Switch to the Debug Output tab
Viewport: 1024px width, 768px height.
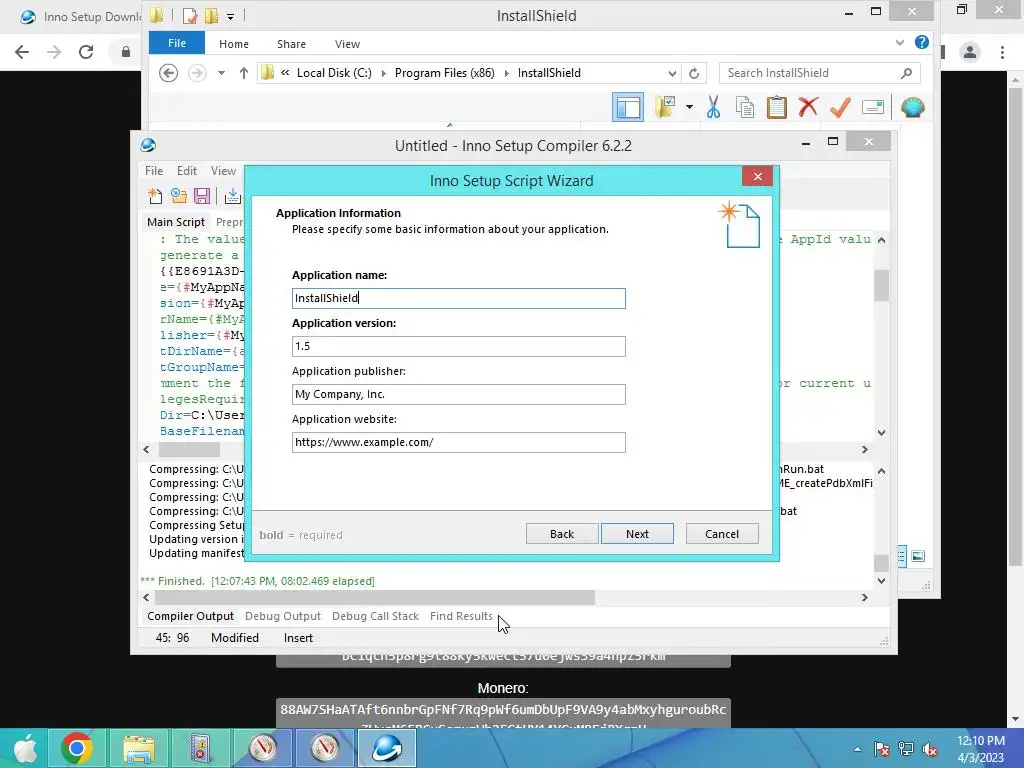(x=283, y=616)
